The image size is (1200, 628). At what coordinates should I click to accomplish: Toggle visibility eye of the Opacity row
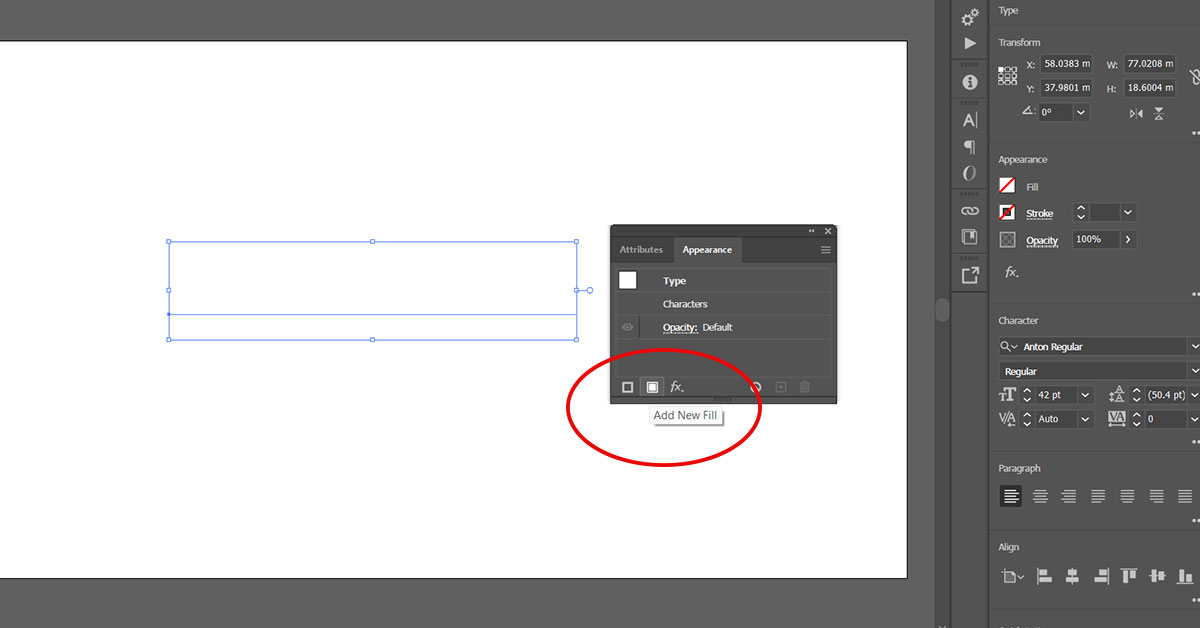(x=628, y=327)
